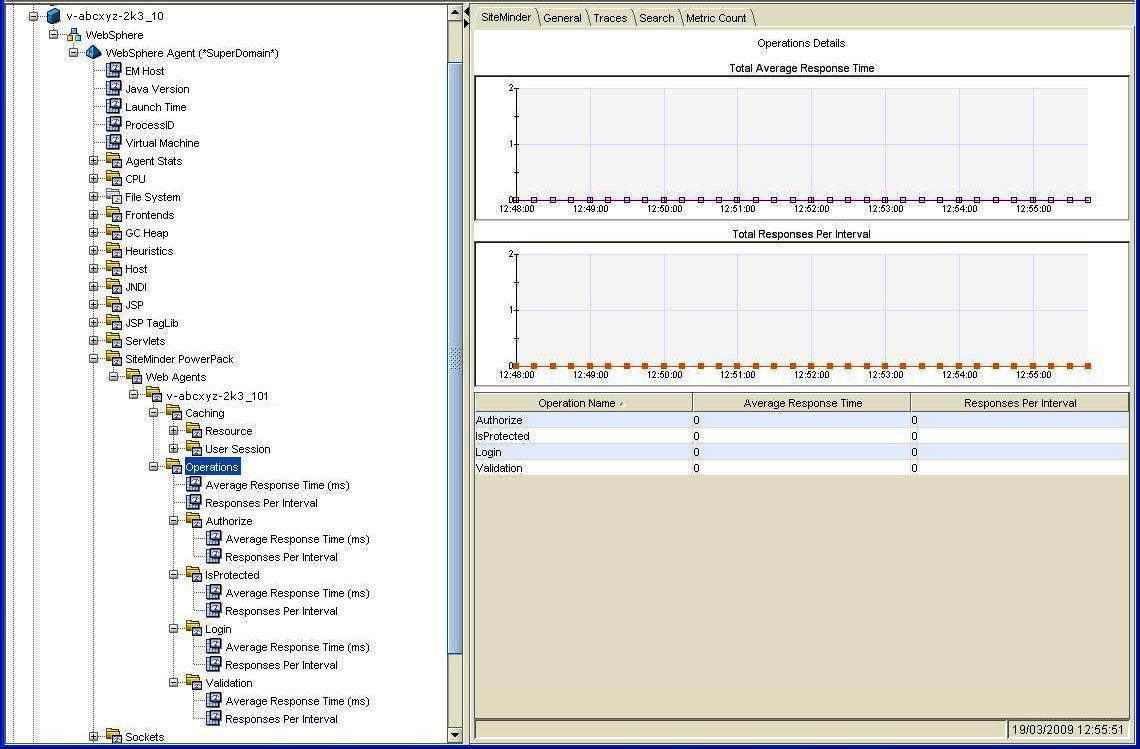Sort by Operation Name column header
Viewport: 1140px width, 749px height.
point(577,403)
